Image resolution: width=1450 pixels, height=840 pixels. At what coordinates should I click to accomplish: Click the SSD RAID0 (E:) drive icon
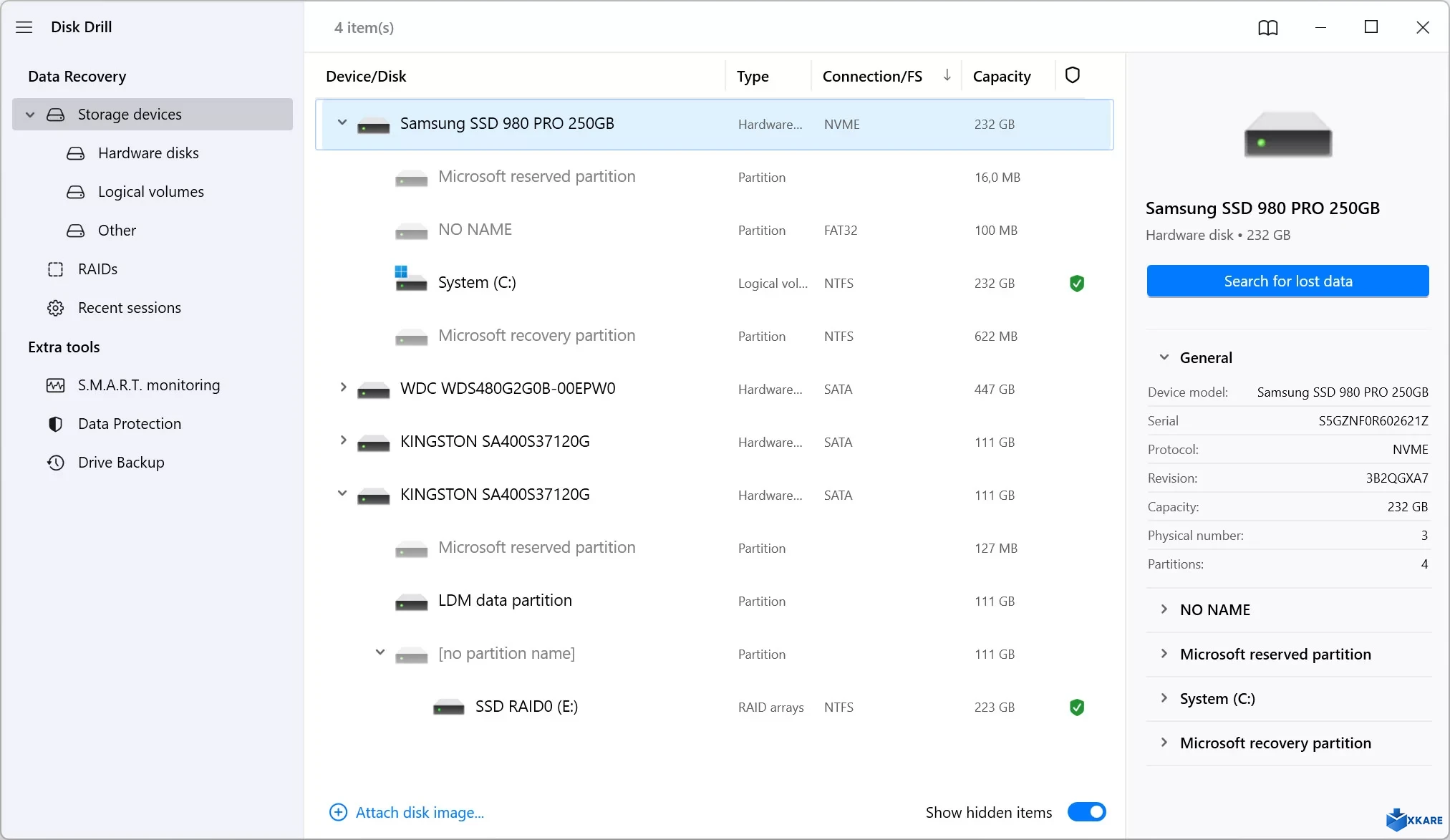click(449, 708)
